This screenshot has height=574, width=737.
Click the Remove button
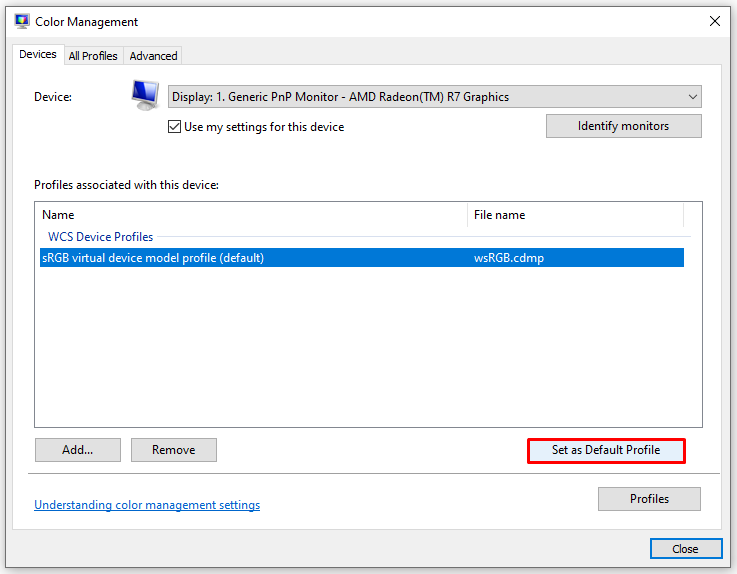(x=173, y=450)
